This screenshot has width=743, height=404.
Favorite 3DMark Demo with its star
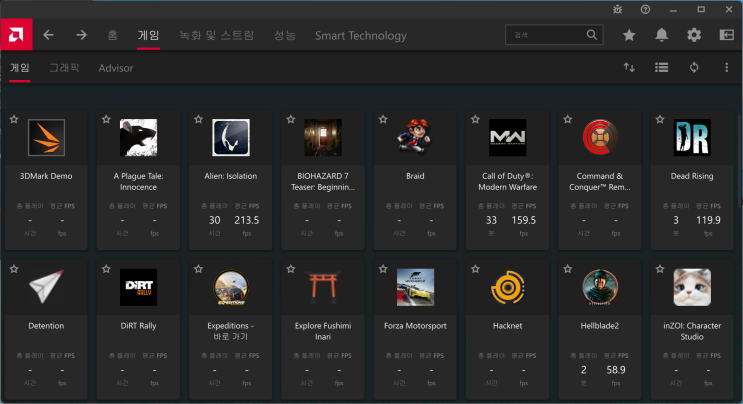pos(14,119)
